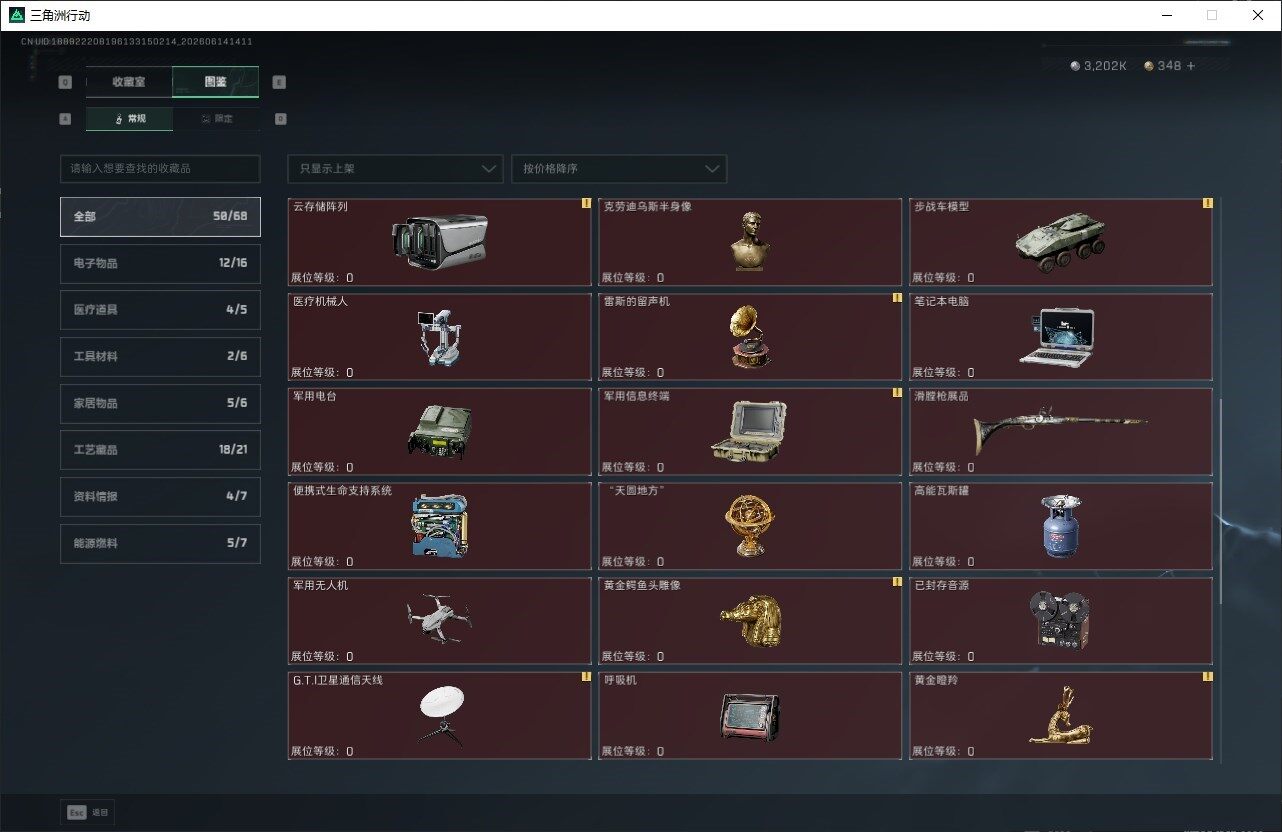The height and width of the screenshot is (832, 1282).
Task: Filter by 工具材料 category
Action: tap(160, 356)
